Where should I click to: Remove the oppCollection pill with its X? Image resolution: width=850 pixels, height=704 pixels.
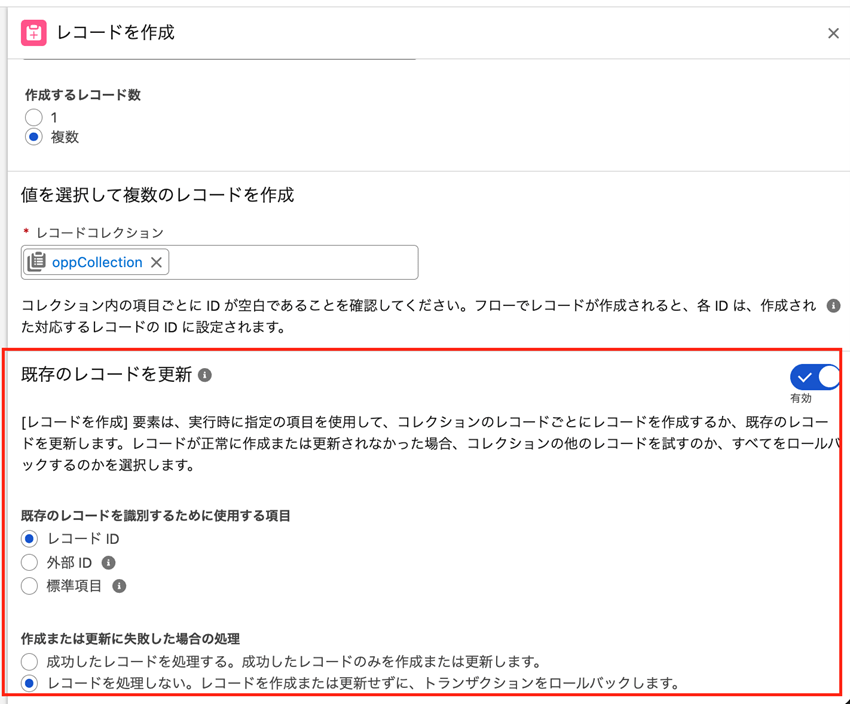(x=157, y=263)
